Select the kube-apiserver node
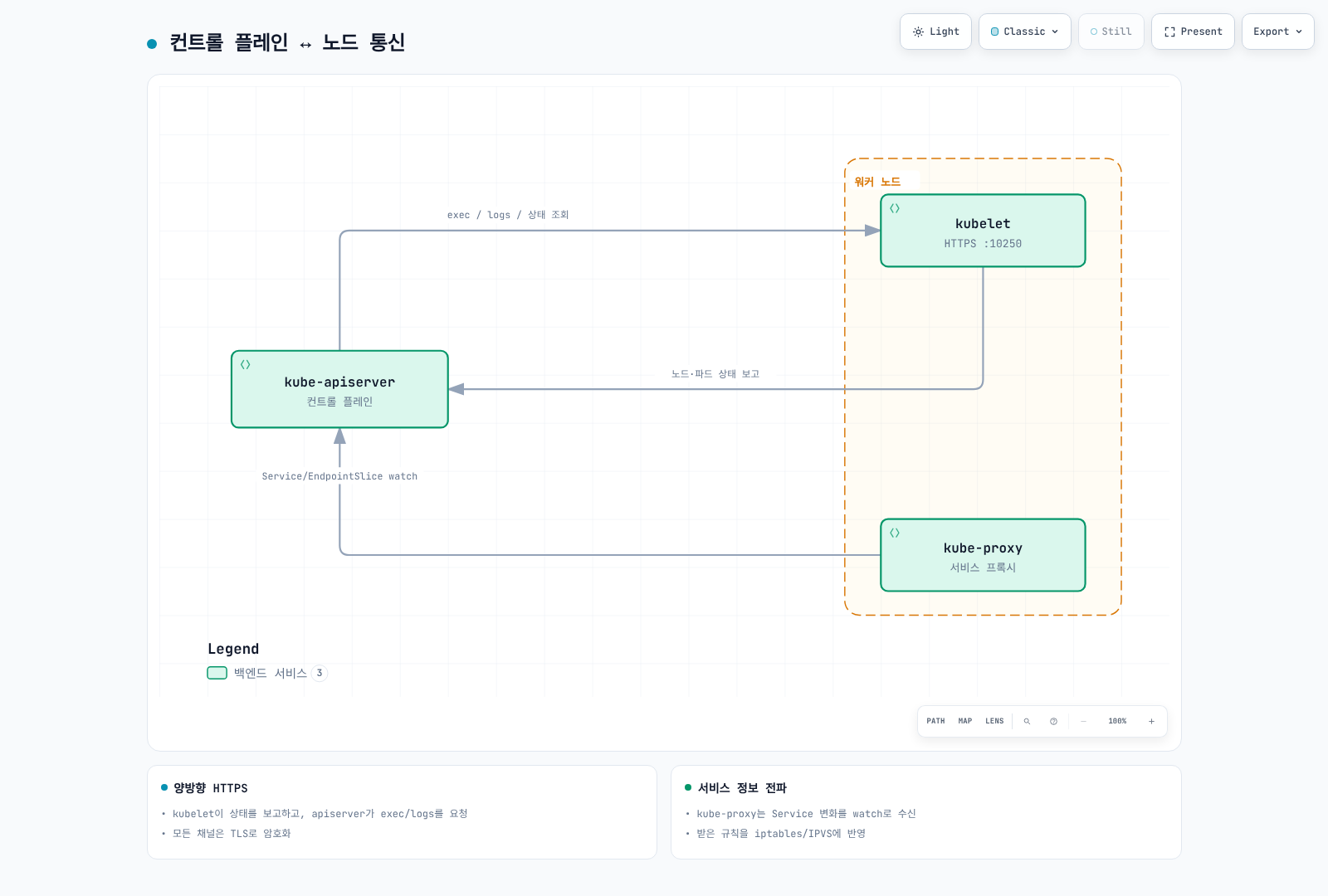Viewport: 1328px width, 896px height. pos(339,389)
